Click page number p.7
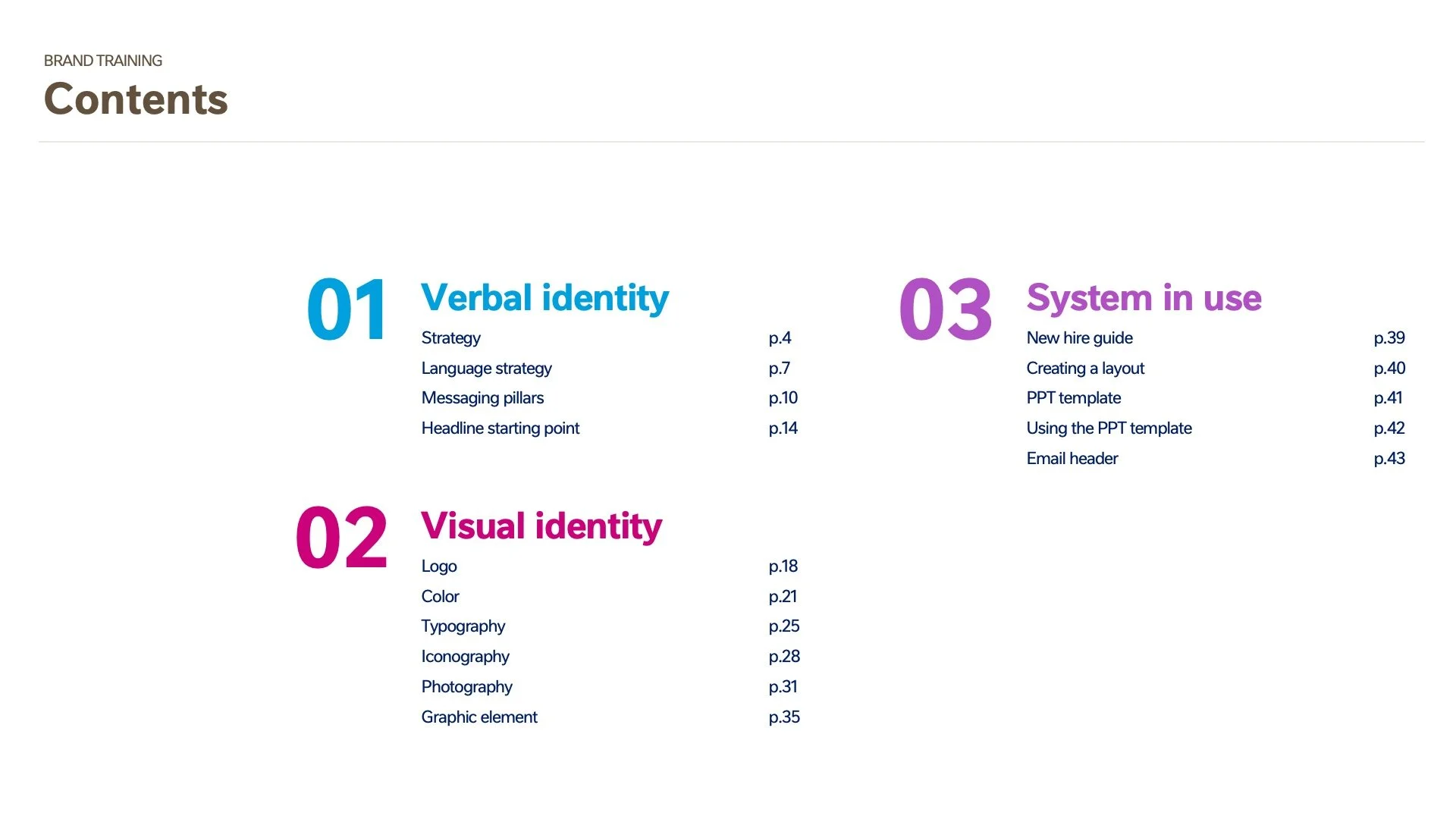1456x819 pixels. pyautogui.click(x=779, y=369)
